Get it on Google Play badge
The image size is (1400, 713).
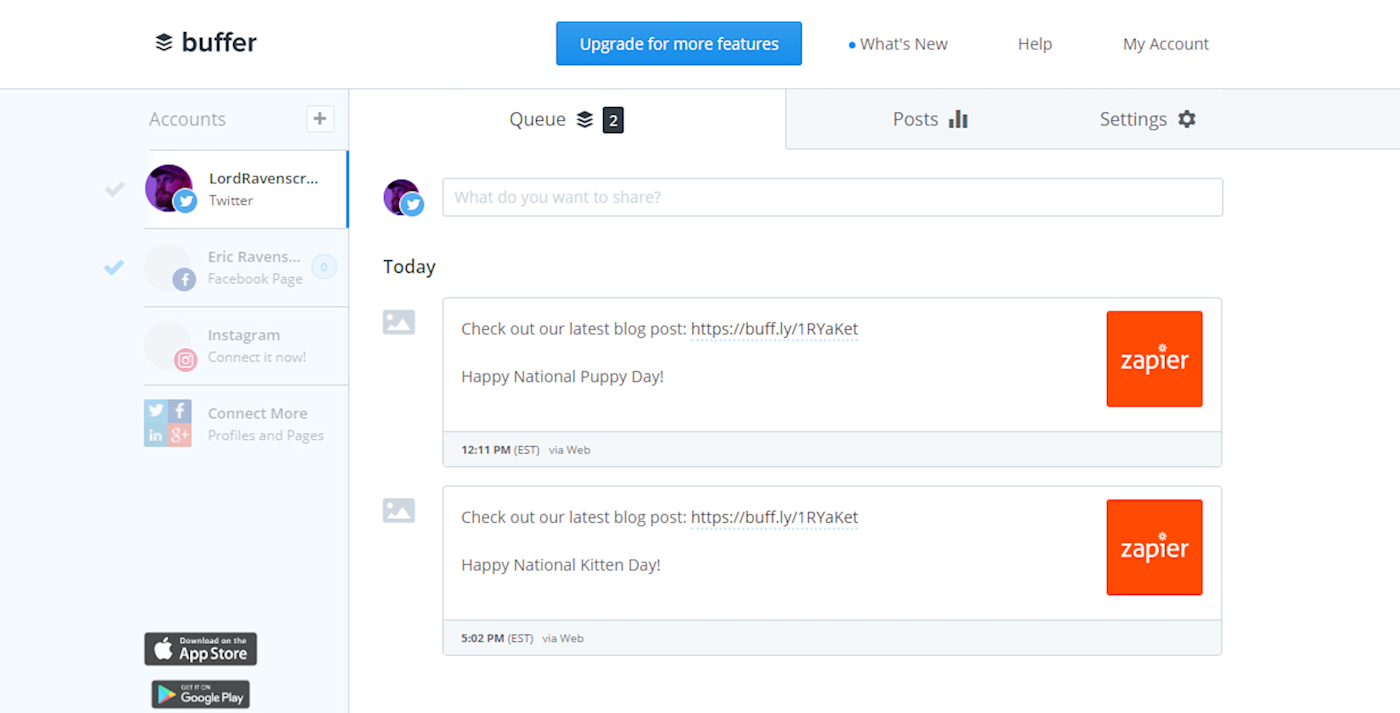tap(201, 694)
